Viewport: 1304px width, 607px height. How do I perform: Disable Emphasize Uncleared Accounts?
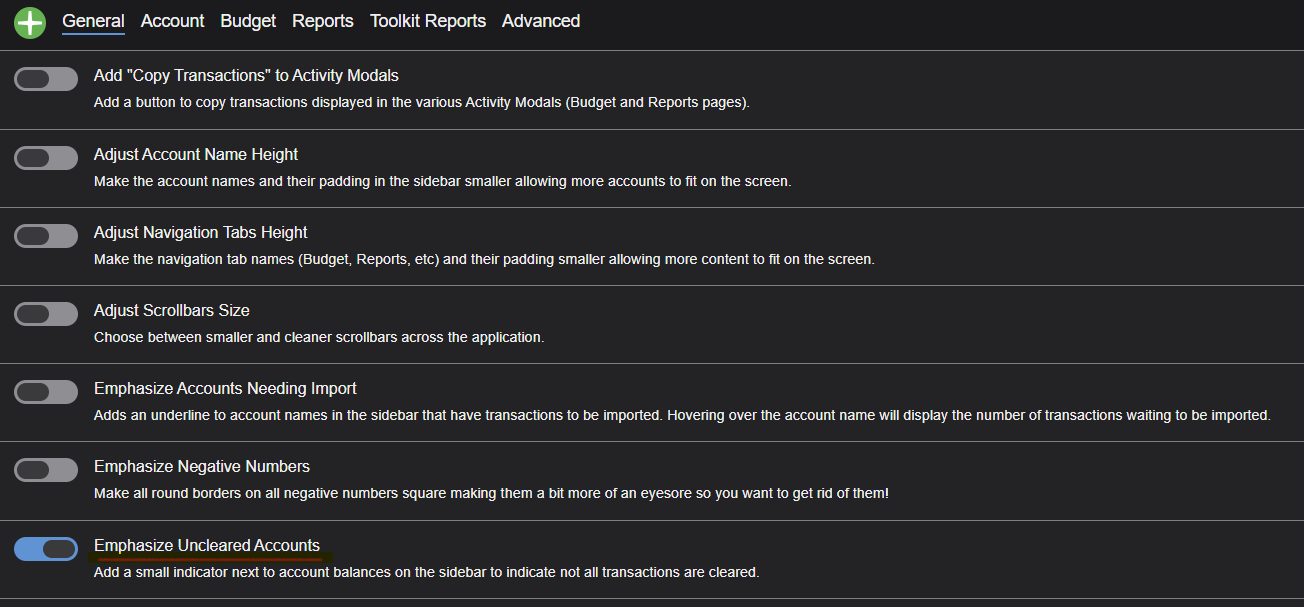(x=45, y=548)
